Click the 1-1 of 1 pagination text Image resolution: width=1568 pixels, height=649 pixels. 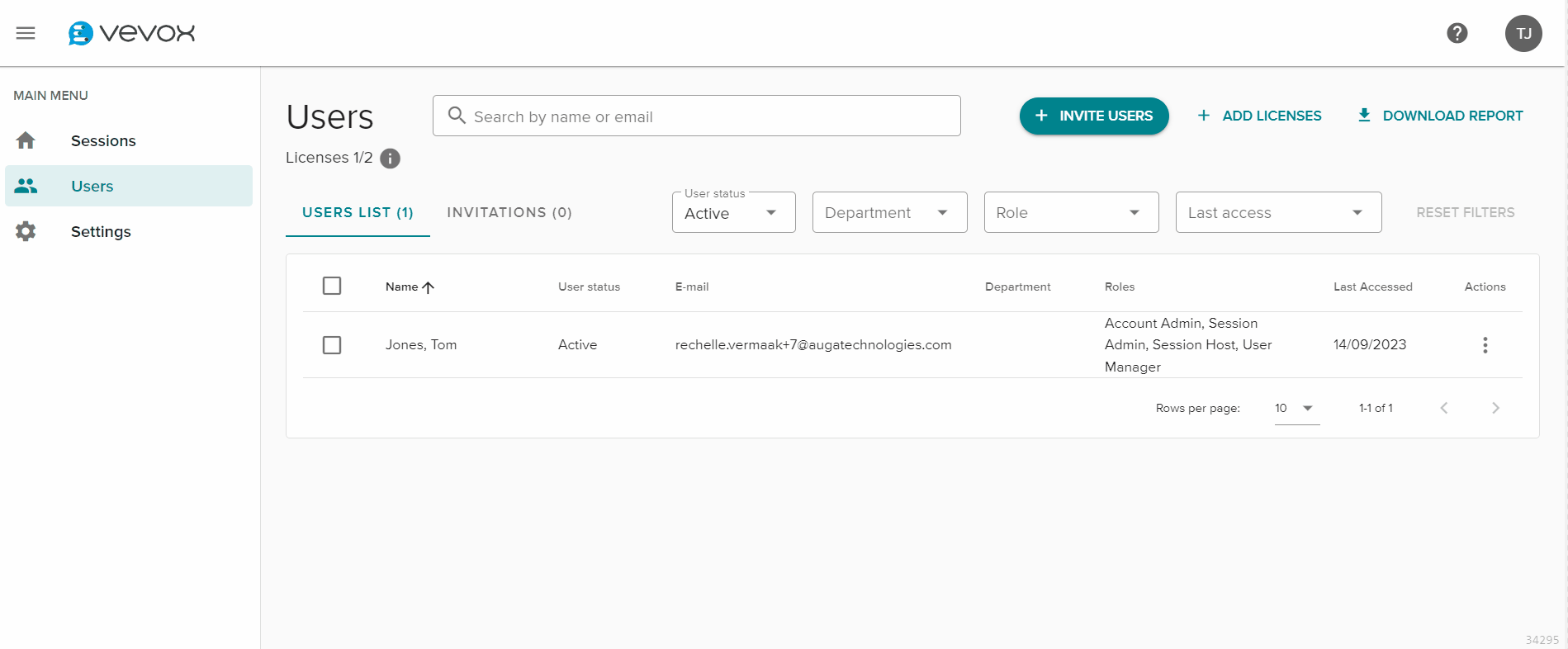[x=1376, y=408]
